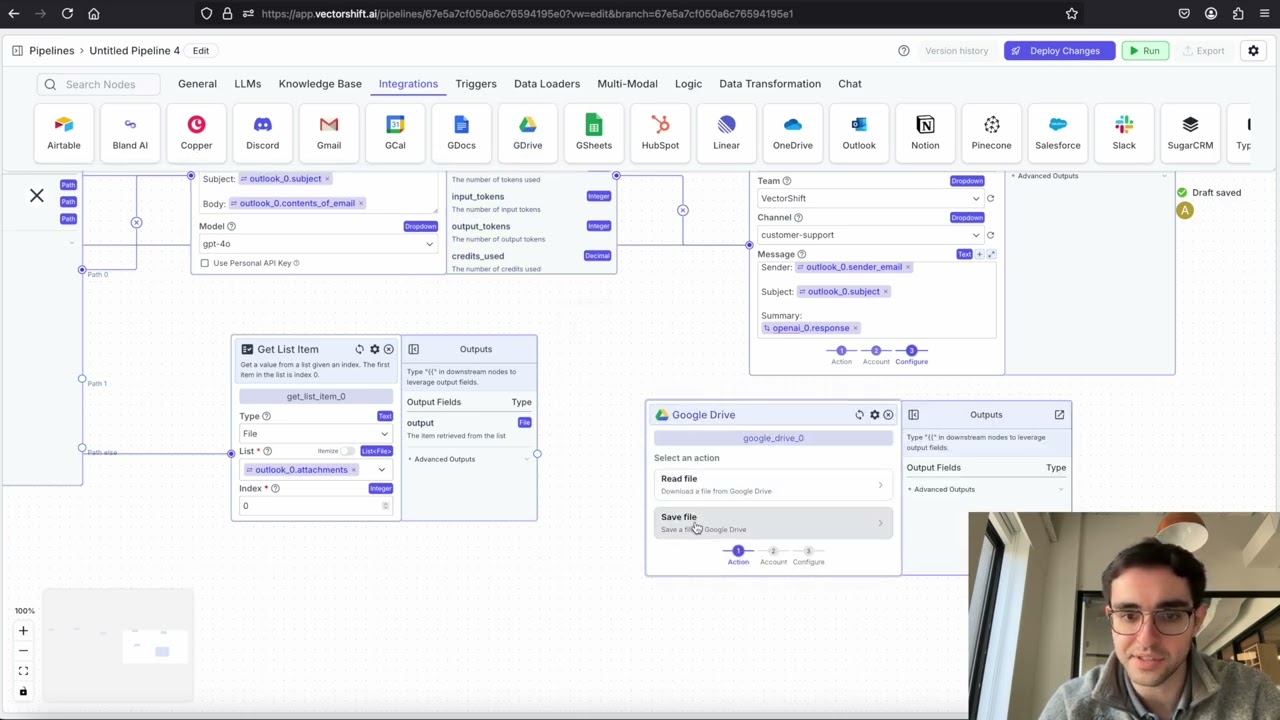Delete the Get List Item node

[389, 349]
